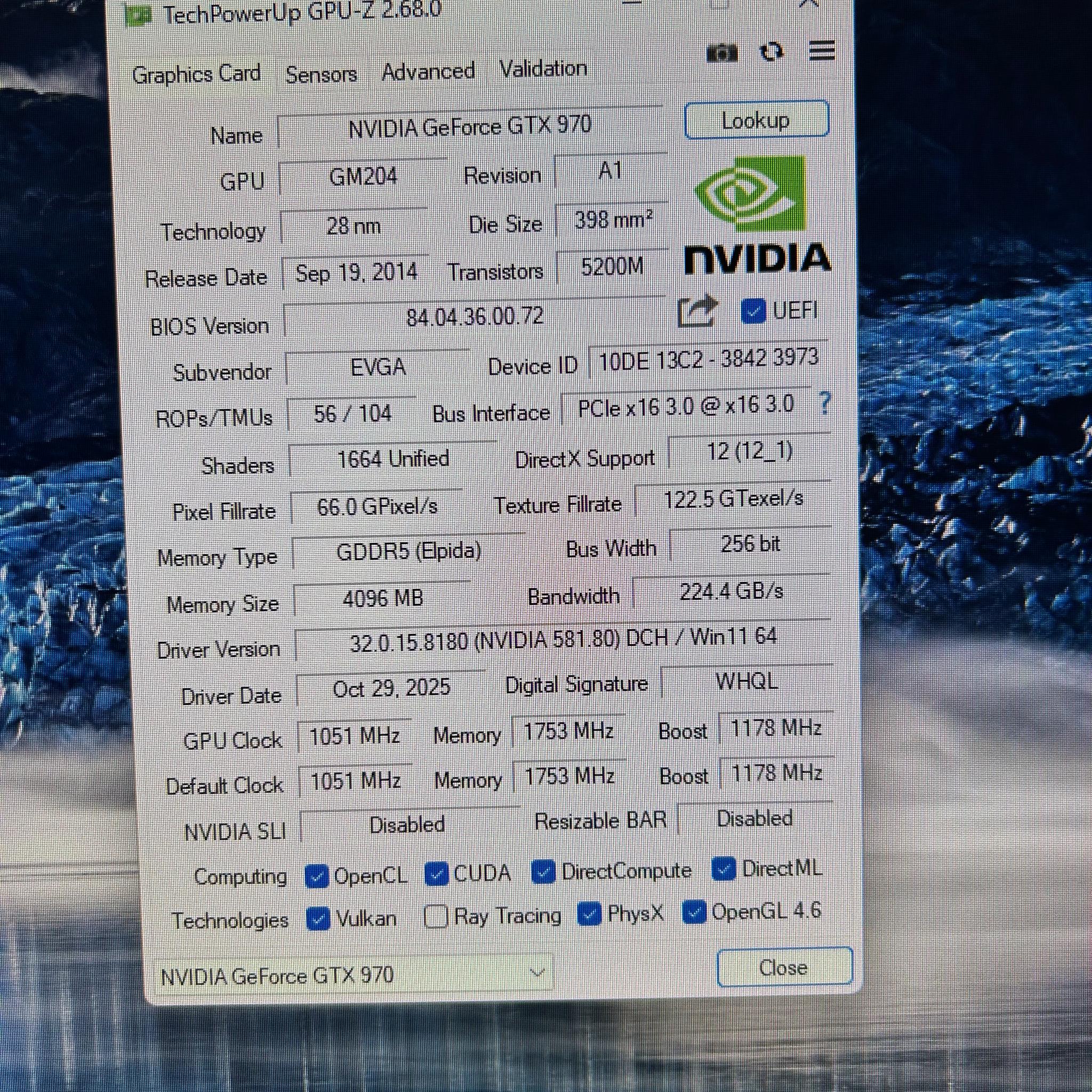Image resolution: width=1092 pixels, height=1092 pixels.
Task: Toggle the DirectML checkbox
Action: pos(724,869)
